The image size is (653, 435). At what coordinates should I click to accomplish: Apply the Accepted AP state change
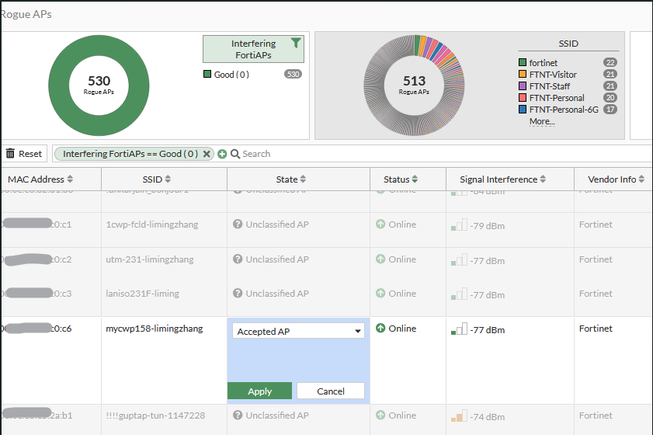259,391
